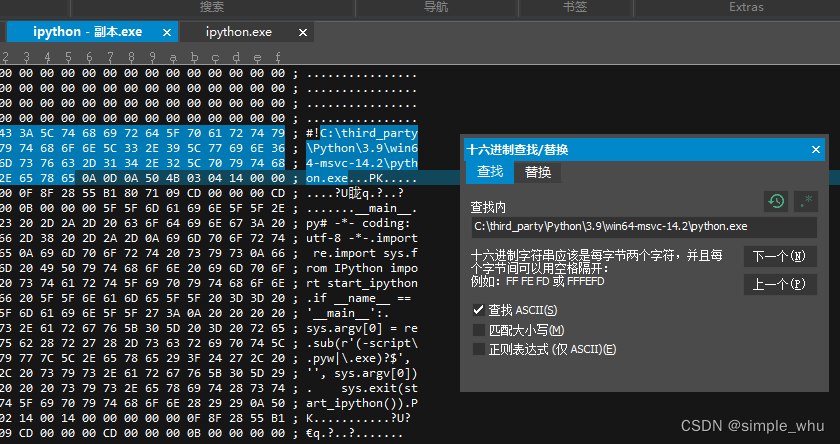Uncheck the 查找 ASCII checkbox
Image resolution: width=840 pixels, height=444 pixels.
pos(479,311)
